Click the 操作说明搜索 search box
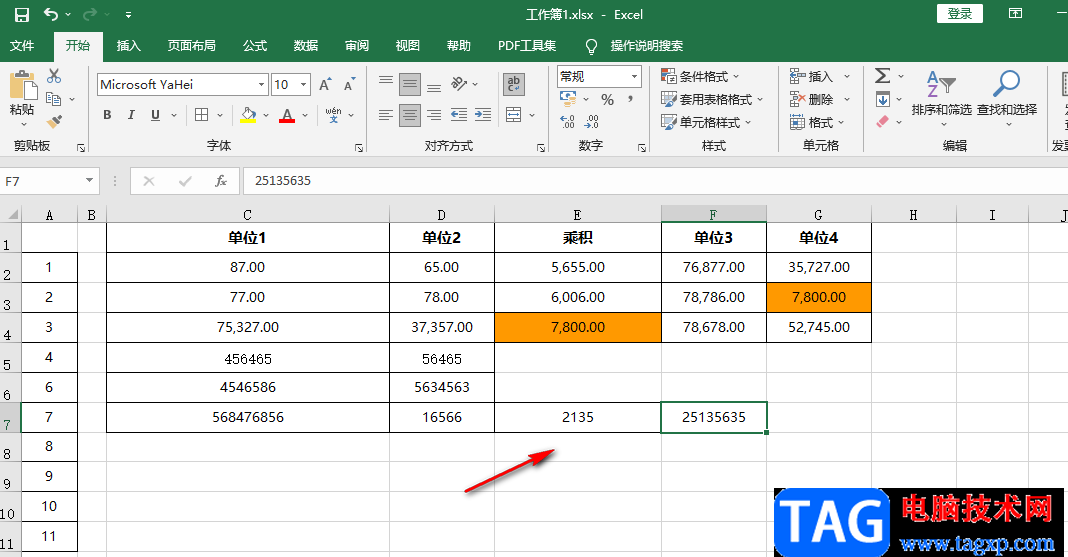1068x557 pixels. click(646, 46)
